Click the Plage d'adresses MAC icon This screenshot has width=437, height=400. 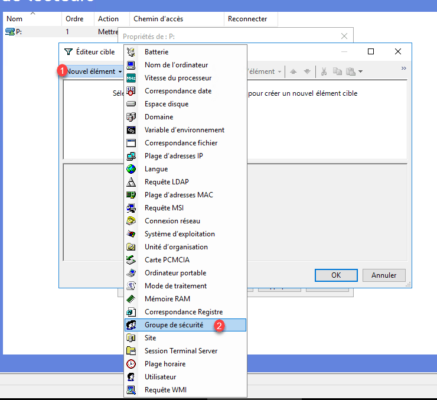131,195
